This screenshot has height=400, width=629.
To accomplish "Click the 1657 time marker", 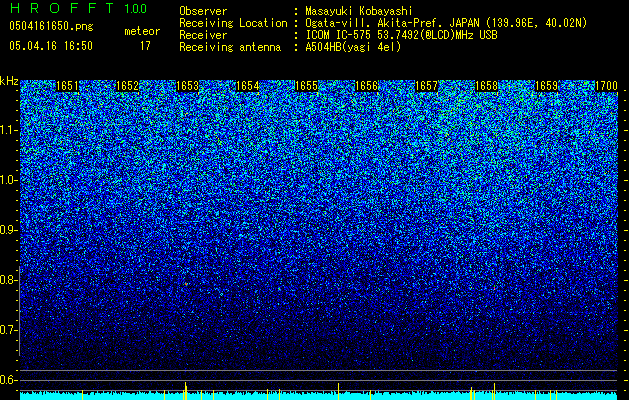I will pyautogui.click(x=426, y=86).
